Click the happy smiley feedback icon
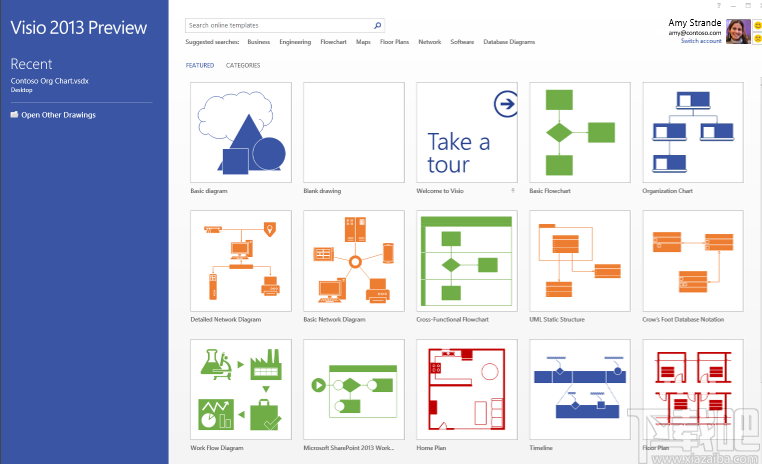This screenshot has width=762, height=464. pos(757,25)
